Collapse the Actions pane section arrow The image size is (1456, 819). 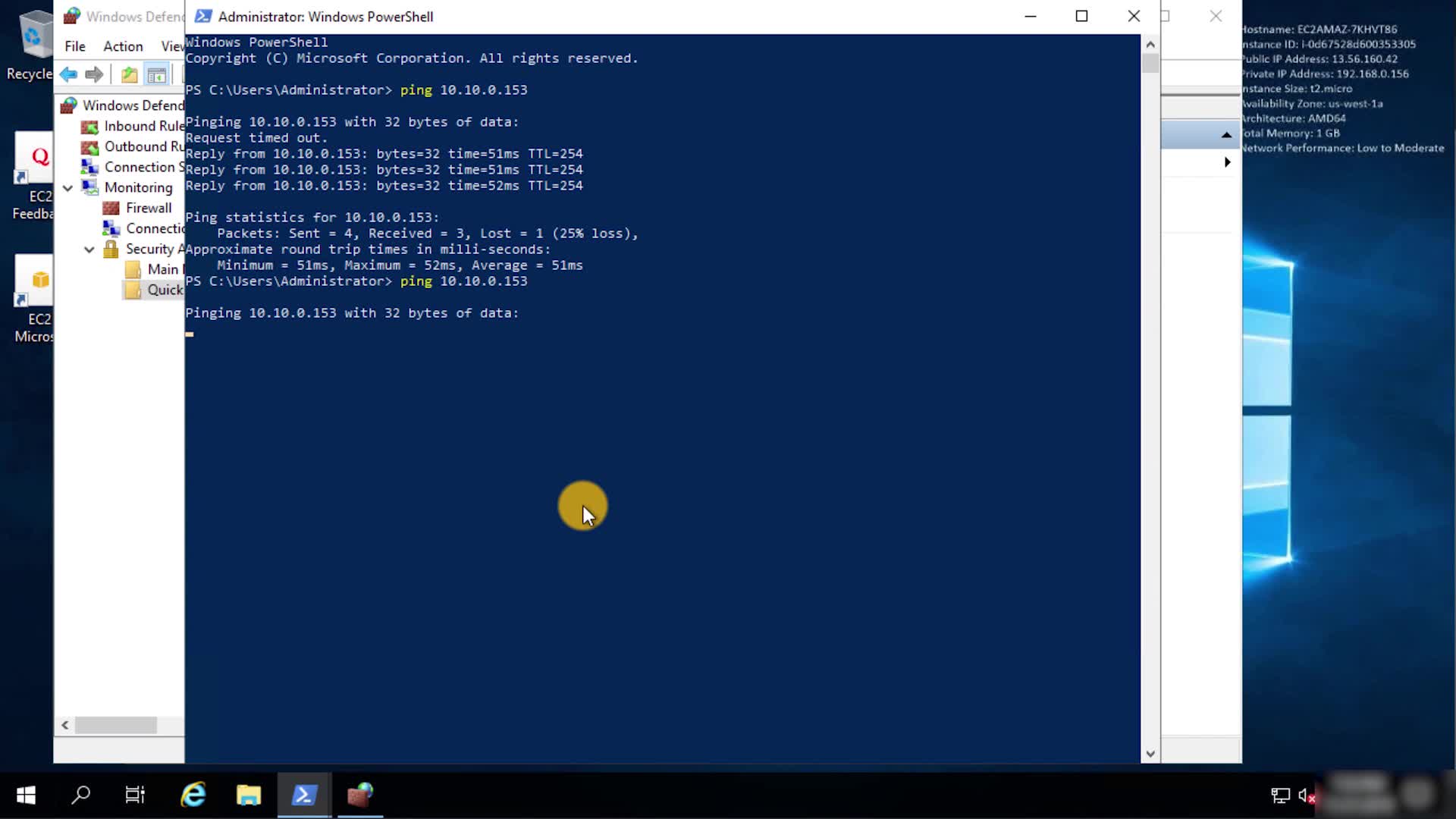[x=1226, y=135]
